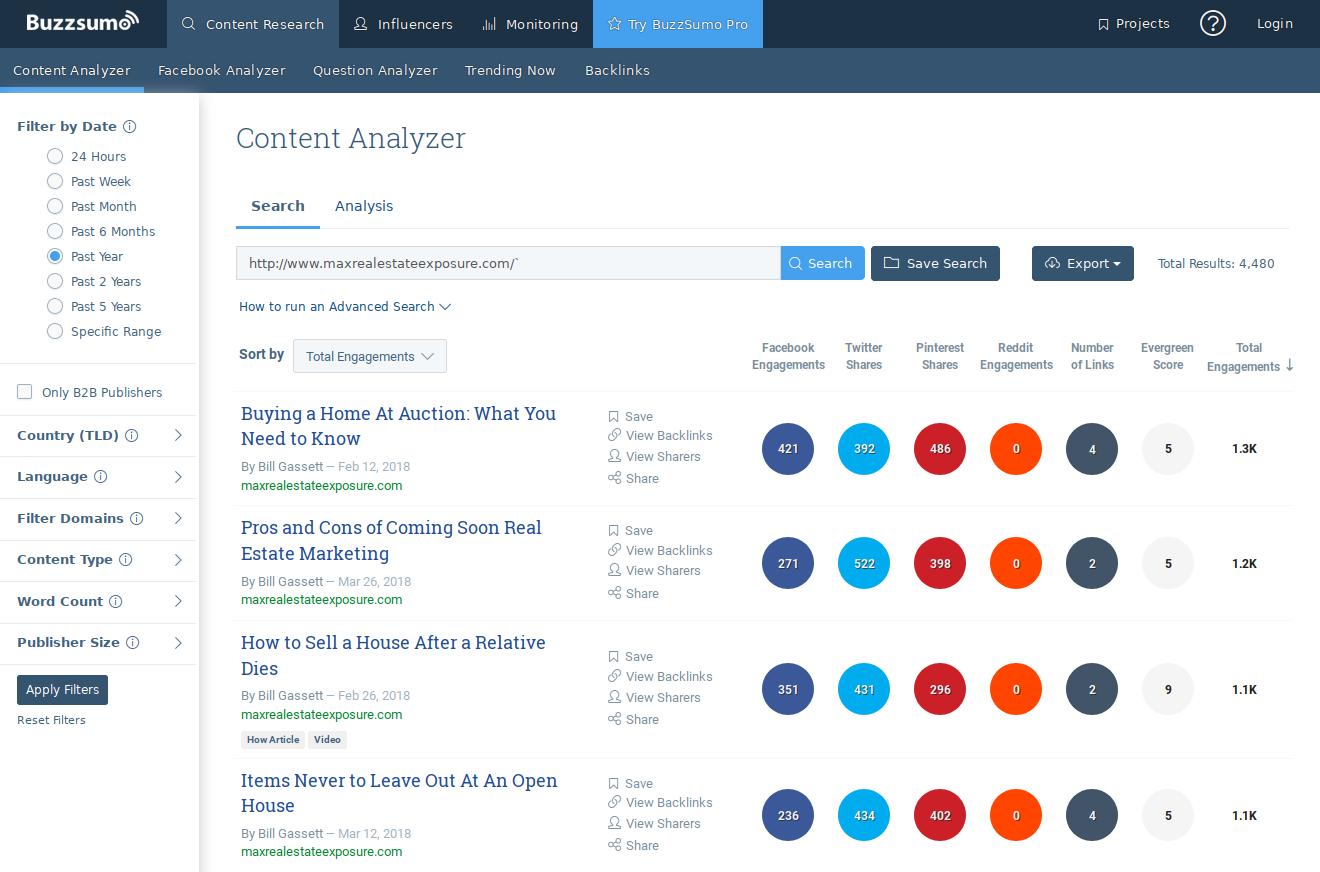Click the Country (TLD) info icon
This screenshot has height=872, width=1320.
coord(132,436)
